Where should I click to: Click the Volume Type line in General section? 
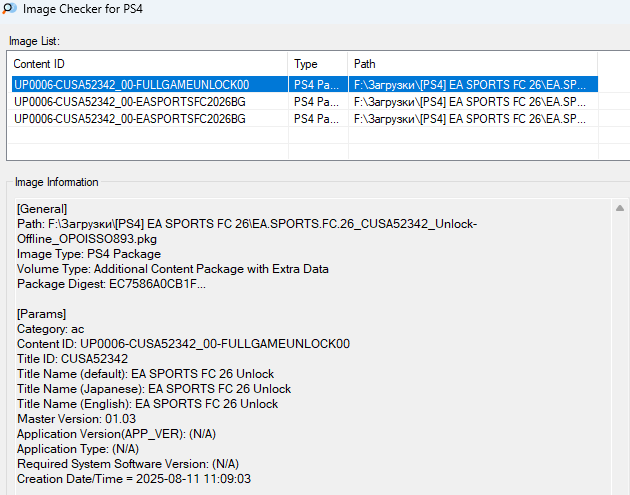172,269
